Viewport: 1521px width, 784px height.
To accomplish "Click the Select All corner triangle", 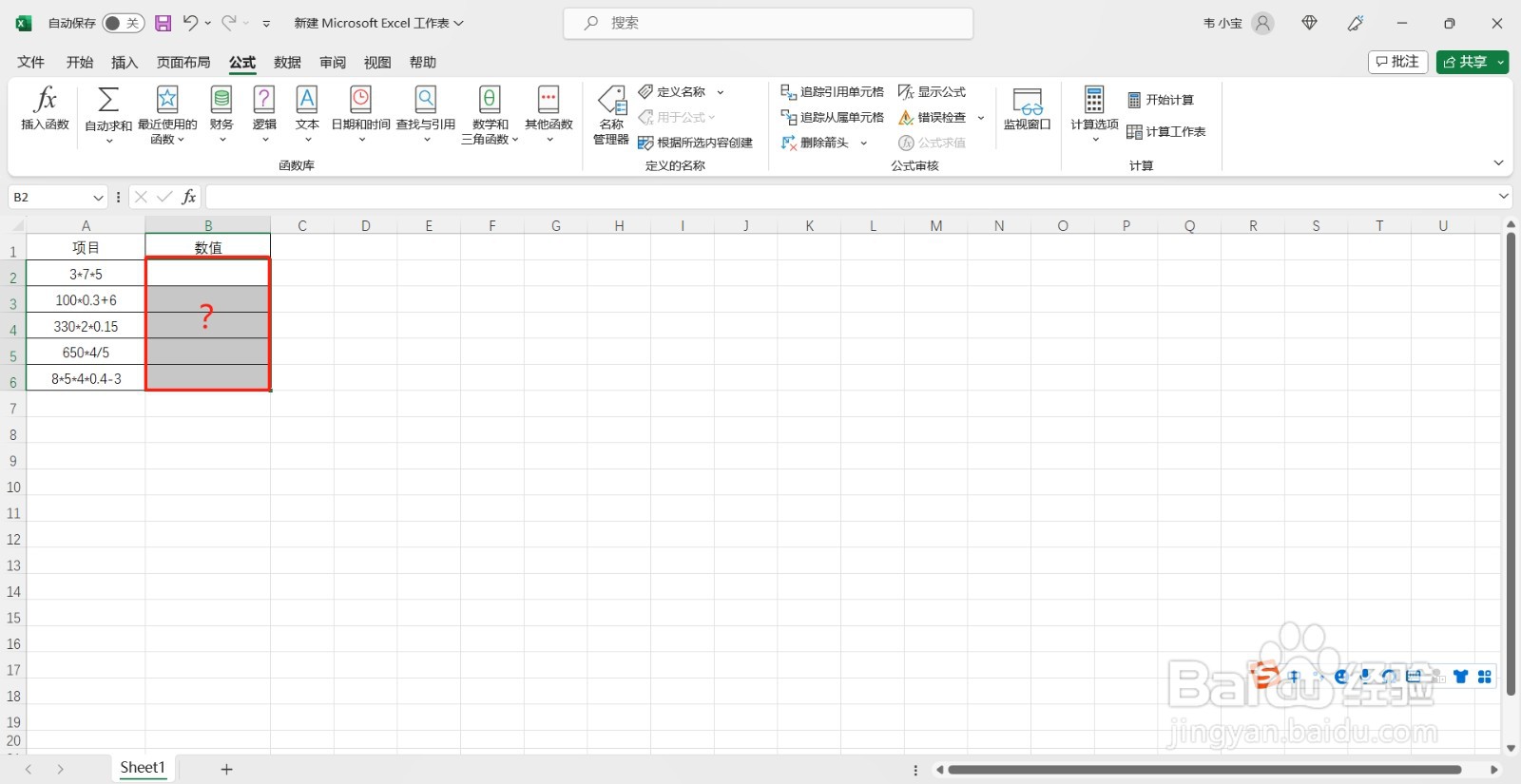I will point(16,225).
